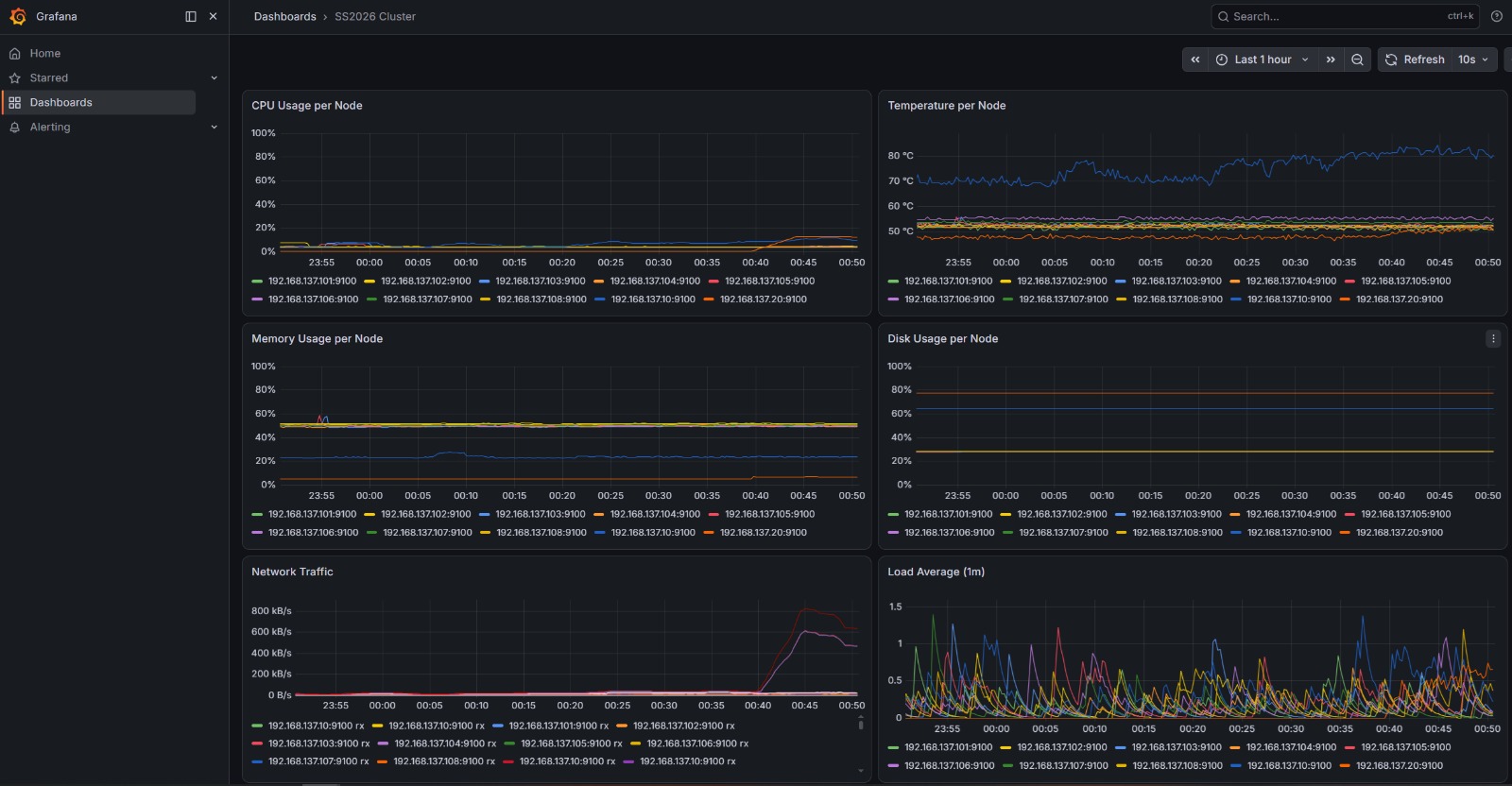This screenshot has width=1512, height=786.
Task: Click the Load Average (1m) panel title
Action: (x=936, y=572)
